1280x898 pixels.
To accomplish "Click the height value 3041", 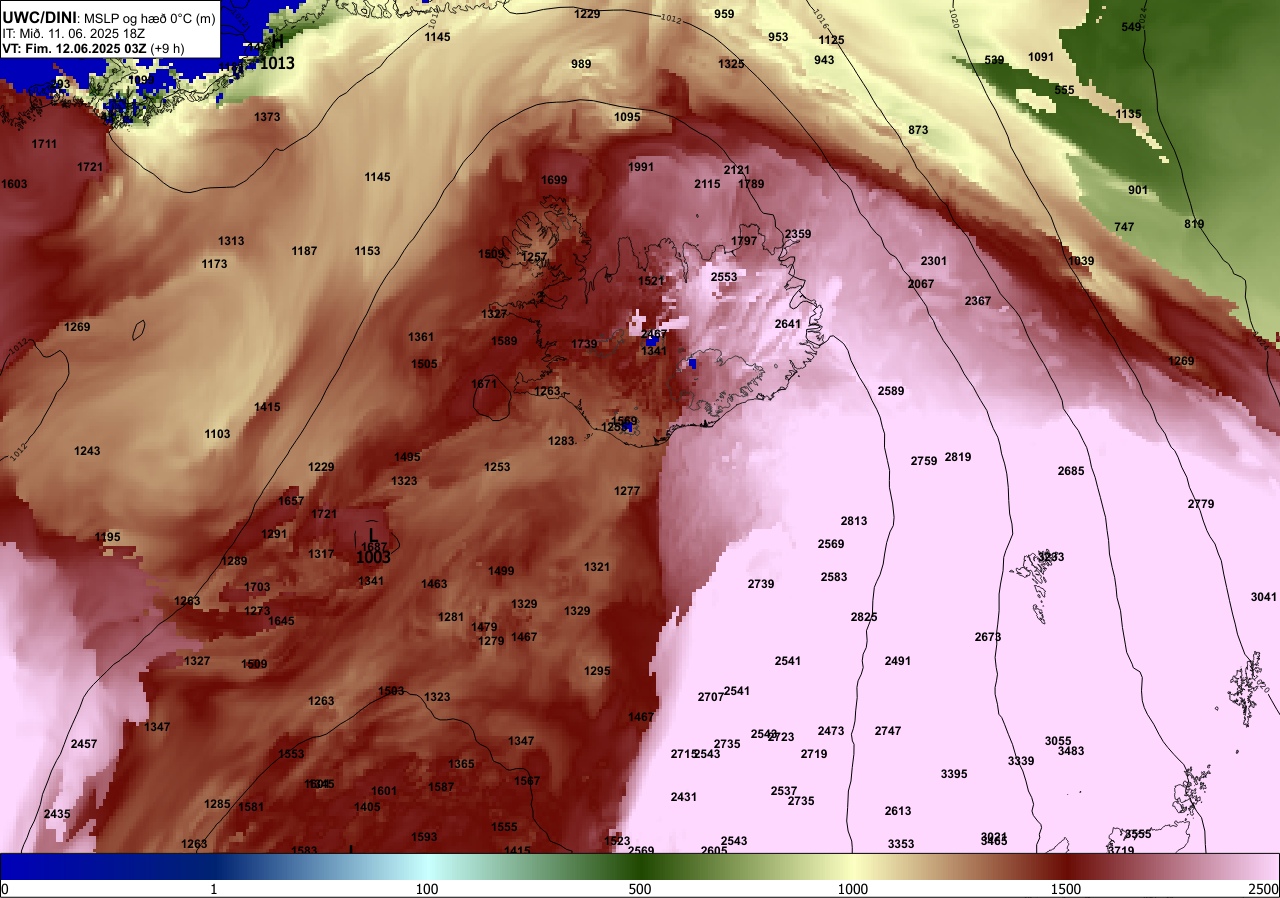I will pos(1264,597).
